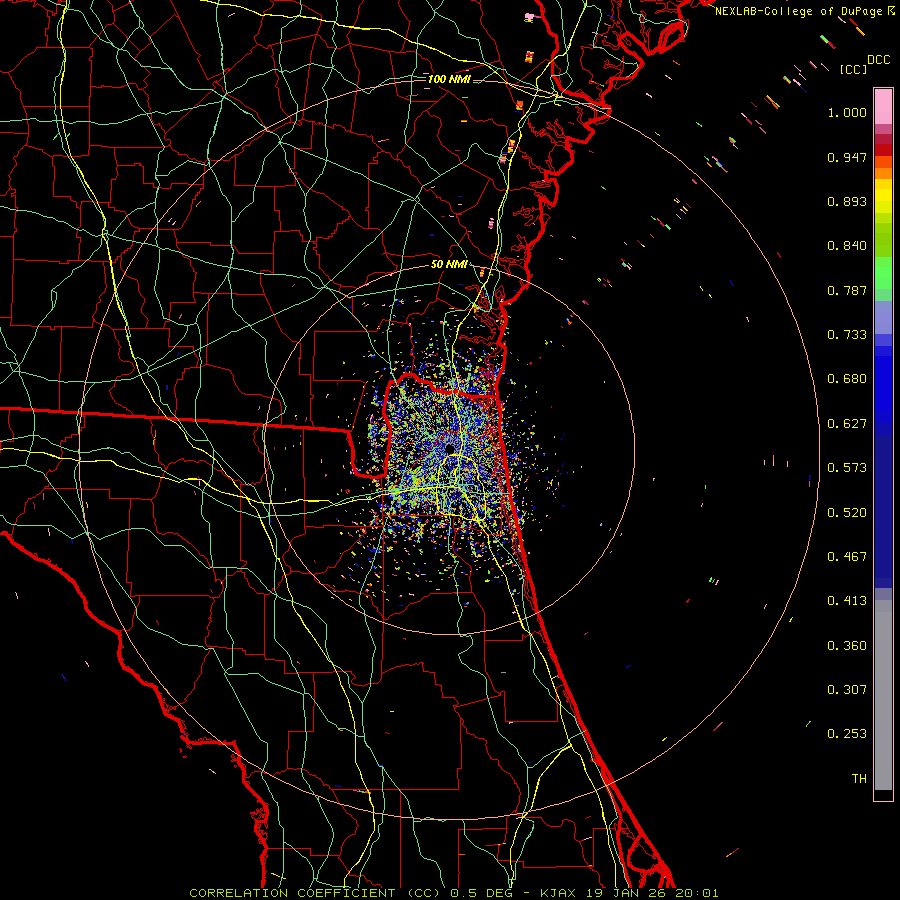The height and width of the screenshot is (900, 900).
Task: Click the 0.253 scale value
Action: (x=847, y=734)
